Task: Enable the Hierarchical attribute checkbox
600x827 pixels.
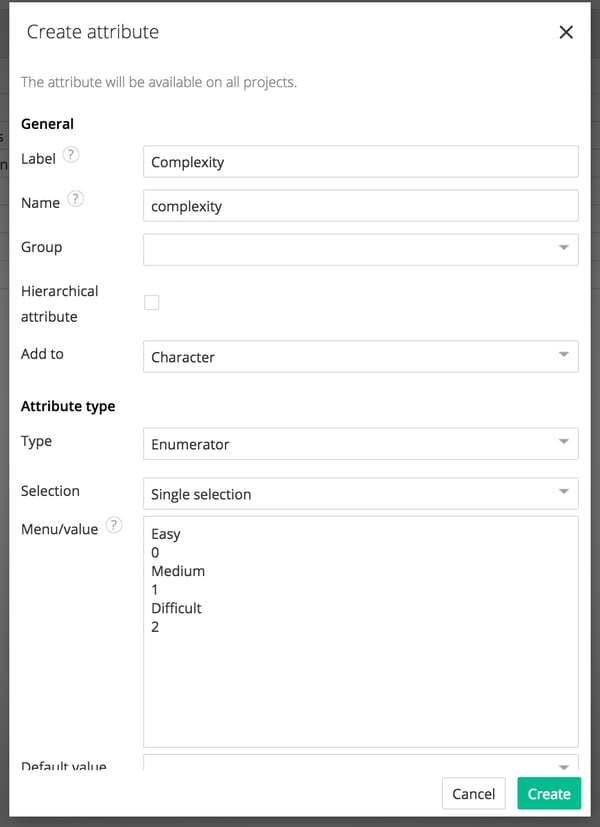Action: (x=152, y=303)
